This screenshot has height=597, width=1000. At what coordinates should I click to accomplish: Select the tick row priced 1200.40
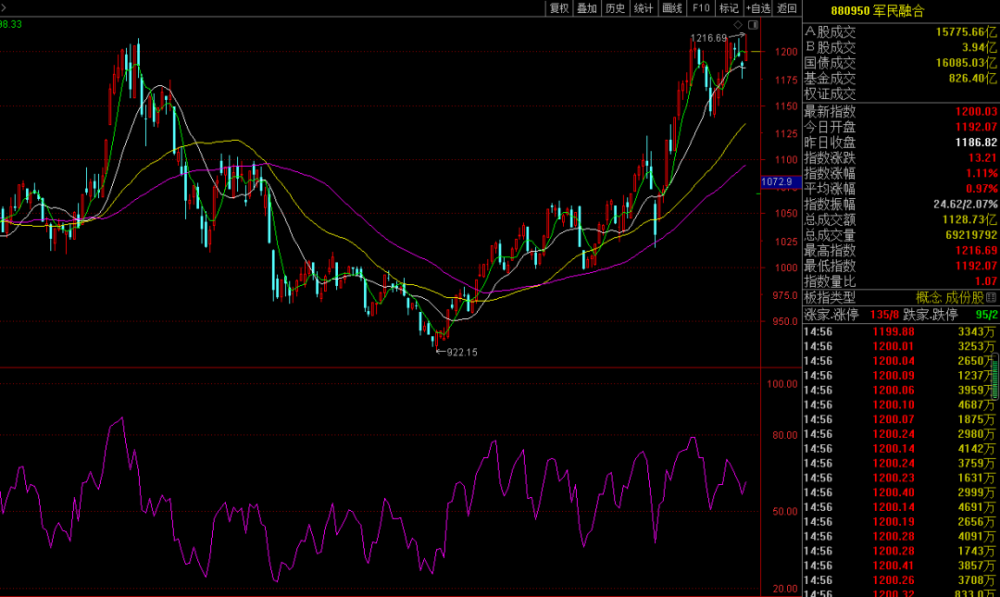point(900,492)
